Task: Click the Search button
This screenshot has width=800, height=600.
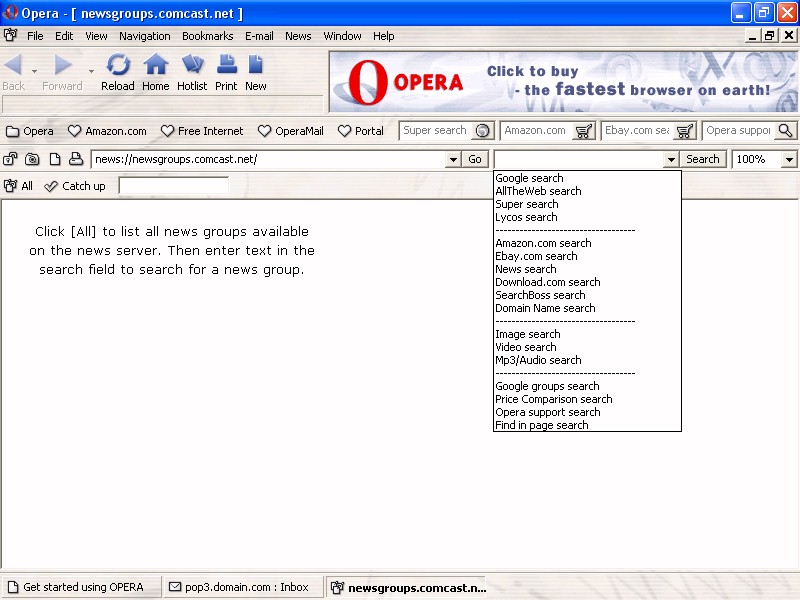Action: [703, 160]
